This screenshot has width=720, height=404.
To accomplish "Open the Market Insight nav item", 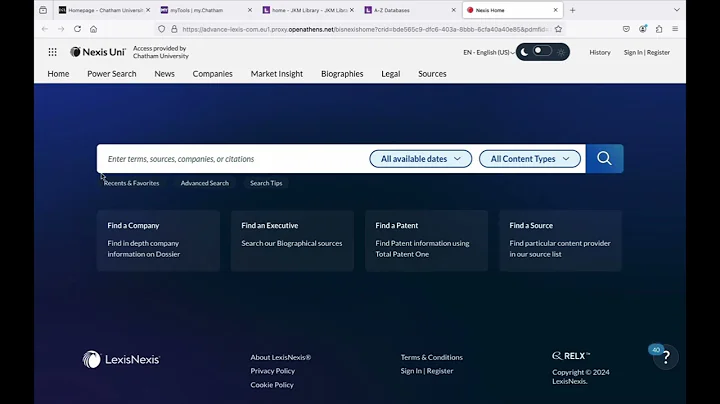I will point(277,73).
